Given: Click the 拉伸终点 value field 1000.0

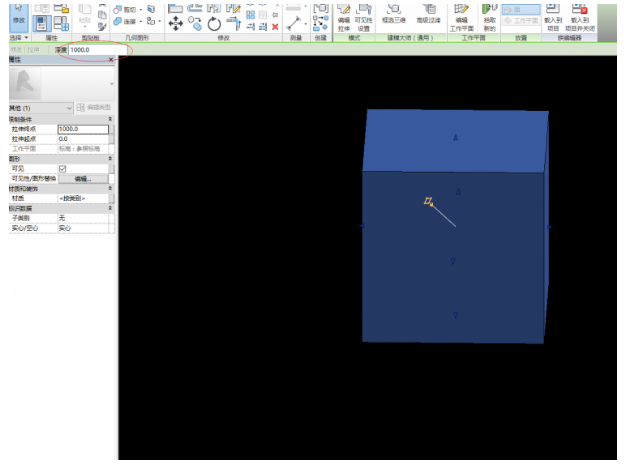Looking at the screenshot, I should tap(83, 129).
